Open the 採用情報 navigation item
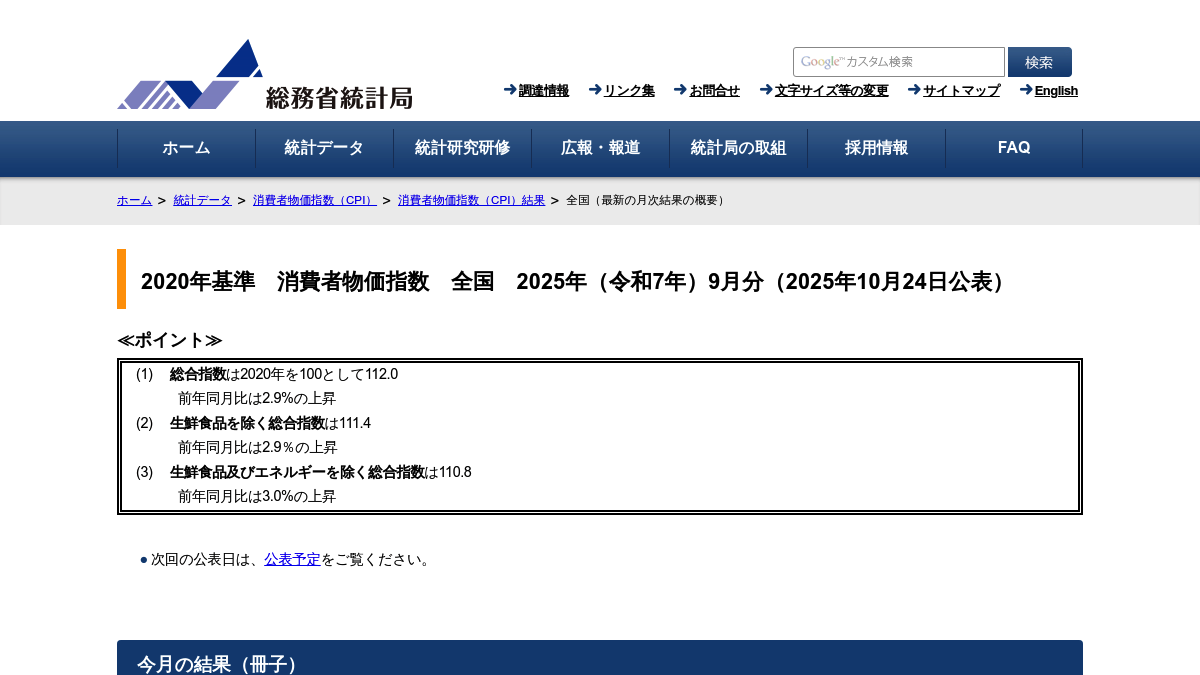Image resolution: width=1200 pixels, height=675 pixels. [x=876, y=148]
